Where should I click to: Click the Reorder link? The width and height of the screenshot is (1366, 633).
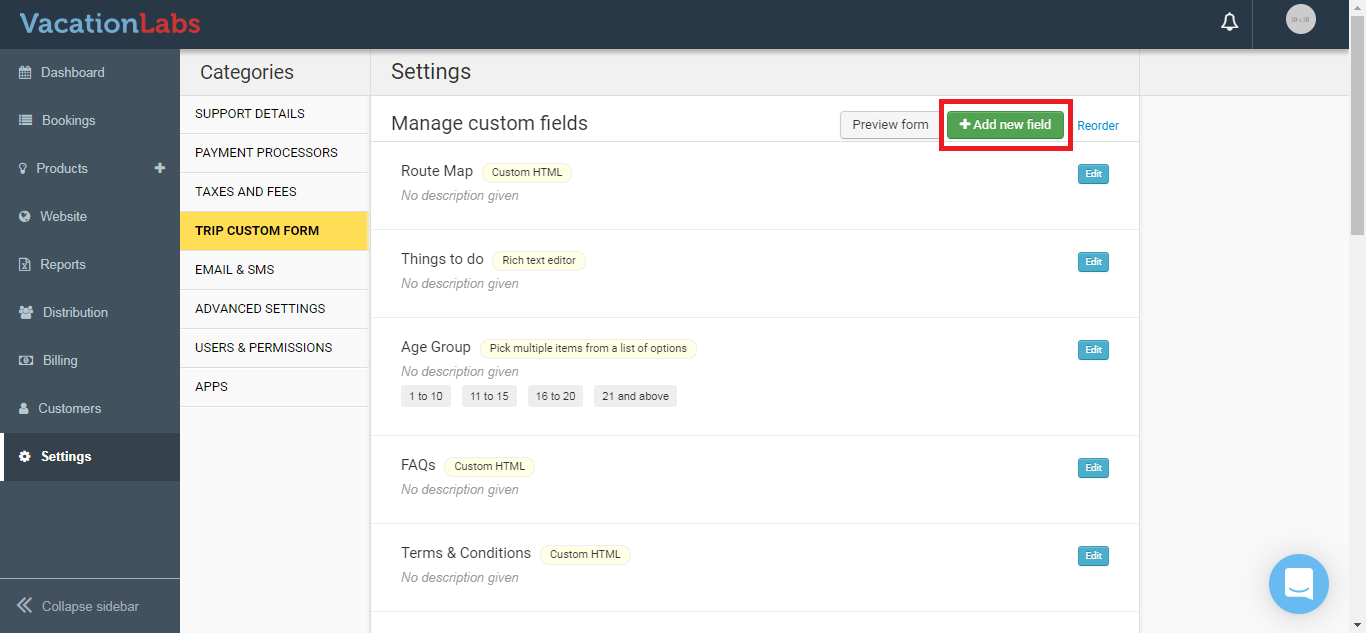click(x=1098, y=126)
